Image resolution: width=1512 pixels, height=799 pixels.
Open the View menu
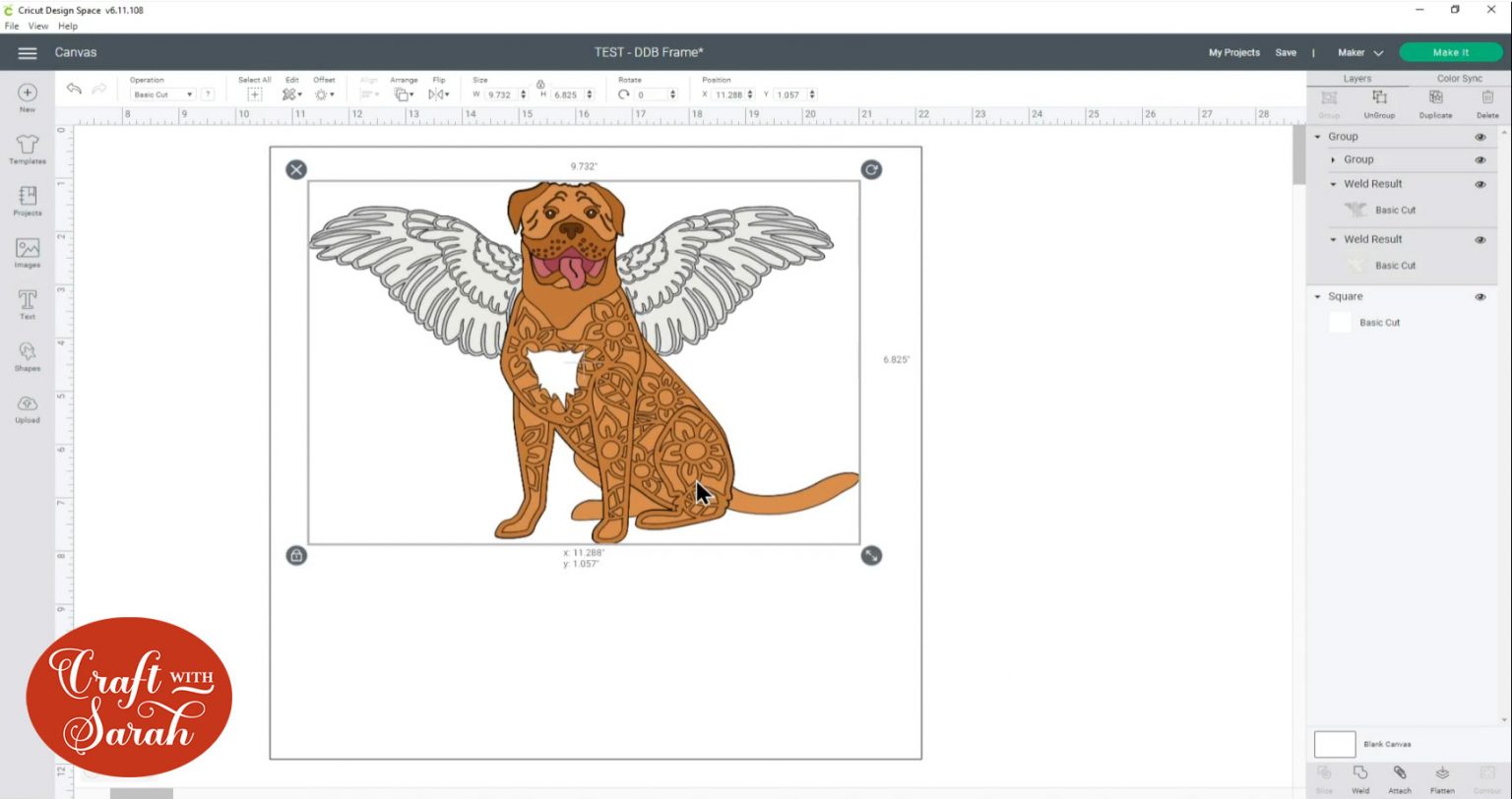(x=39, y=26)
